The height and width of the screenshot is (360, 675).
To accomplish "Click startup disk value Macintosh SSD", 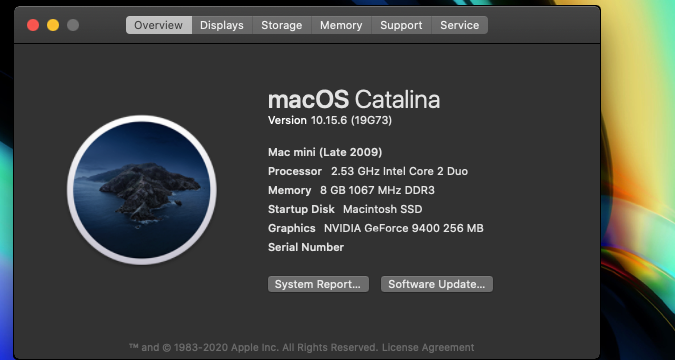I will click(382, 209).
